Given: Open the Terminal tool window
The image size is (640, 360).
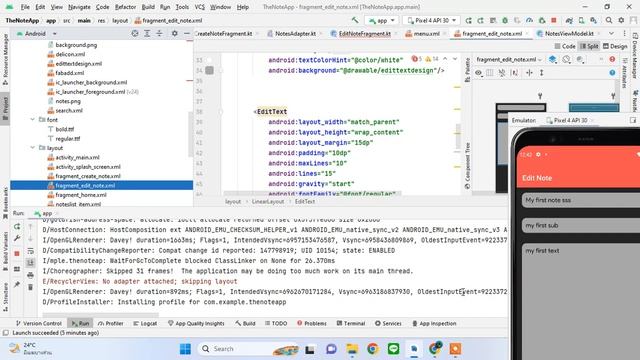Looking at the screenshot, I should (351, 323).
